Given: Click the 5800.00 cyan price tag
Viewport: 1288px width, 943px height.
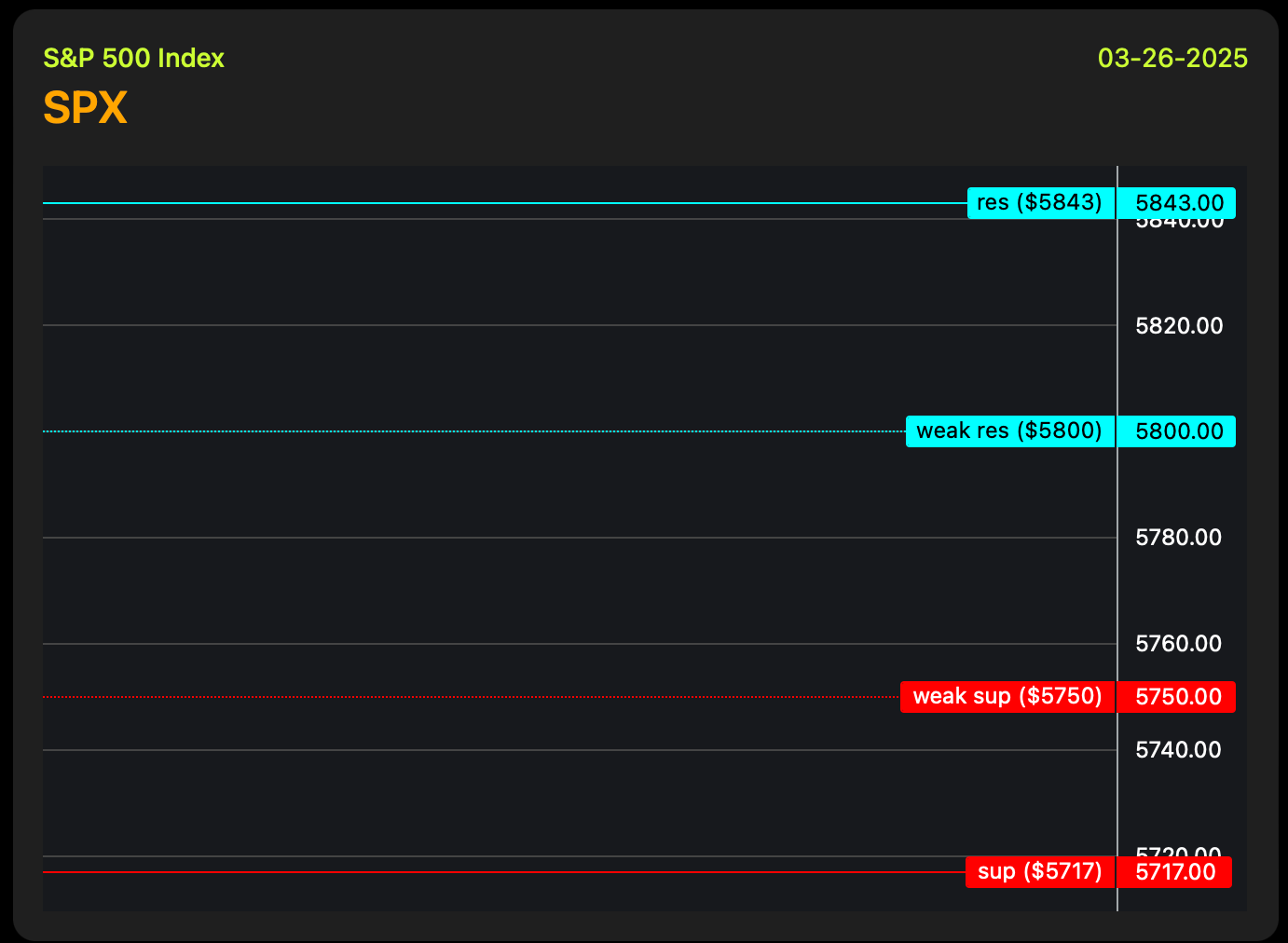Looking at the screenshot, I should tap(1176, 430).
